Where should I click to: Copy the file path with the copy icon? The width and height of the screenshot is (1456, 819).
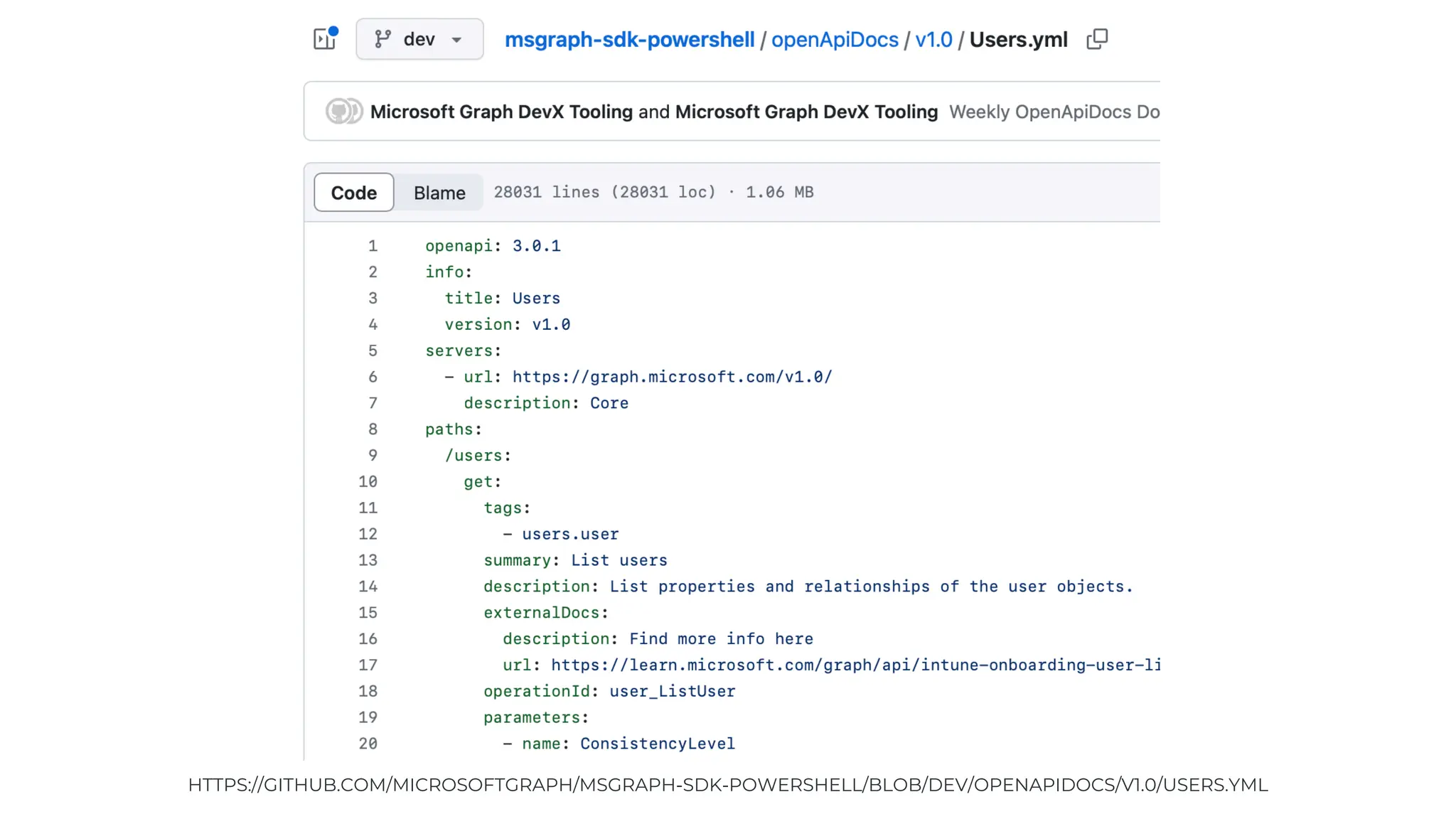point(1097,39)
